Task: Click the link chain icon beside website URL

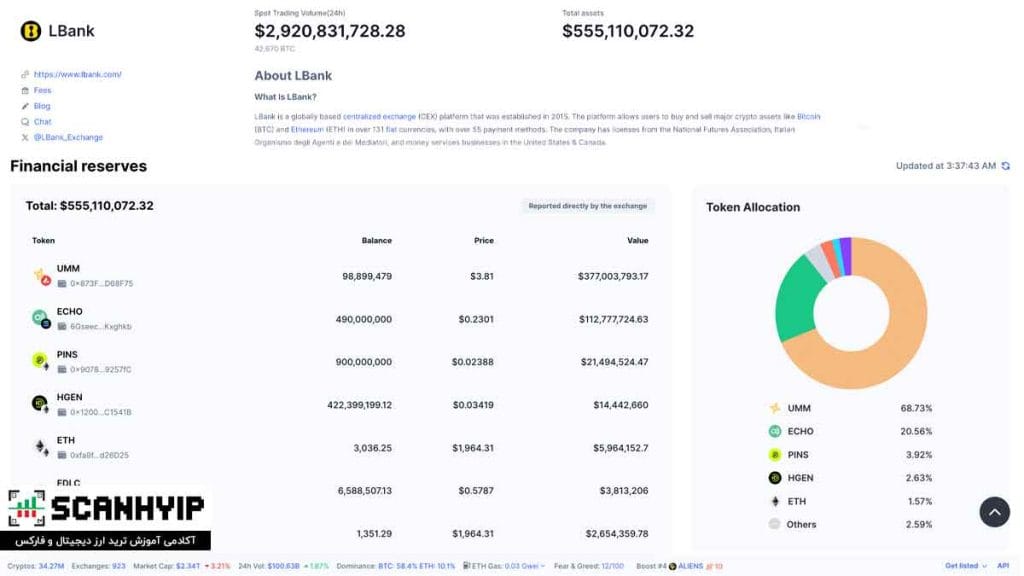Action: [x=25, y=74]
